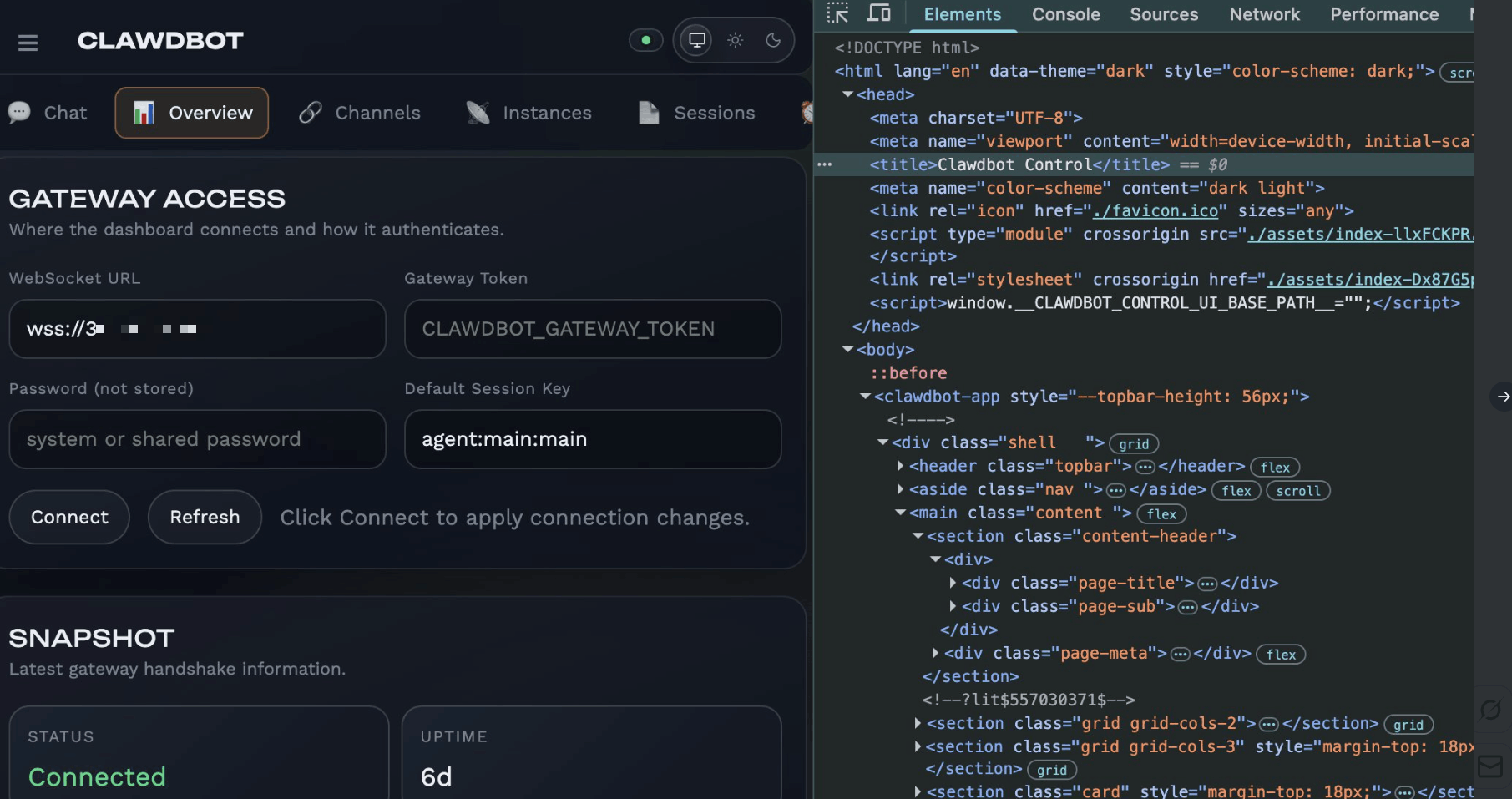This screenshot has width=1512, height=799.
Task: Select the meta charset UTF-8 line
Action: (976, 118)
